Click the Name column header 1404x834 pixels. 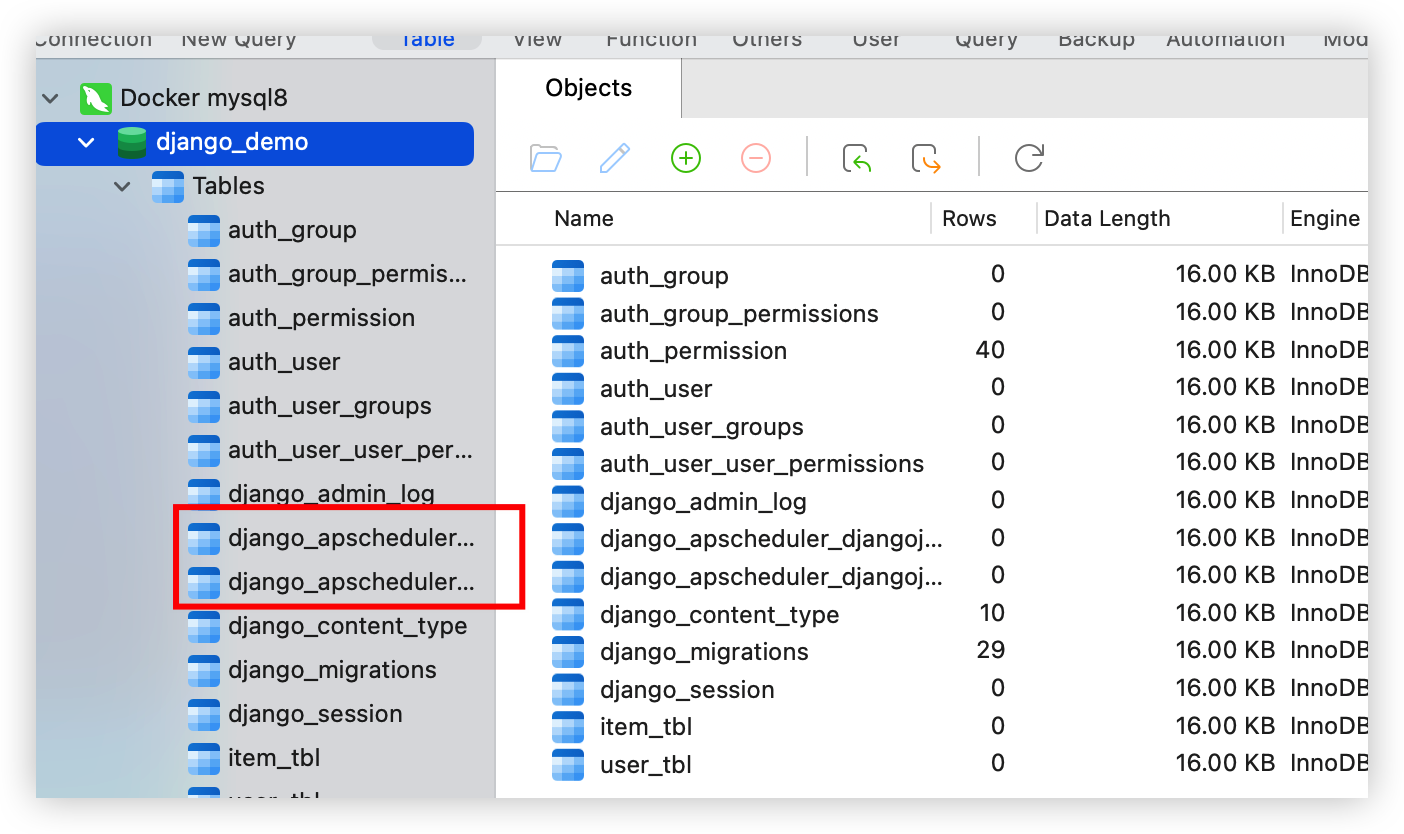pyautogui.click(x=584, y=219)
